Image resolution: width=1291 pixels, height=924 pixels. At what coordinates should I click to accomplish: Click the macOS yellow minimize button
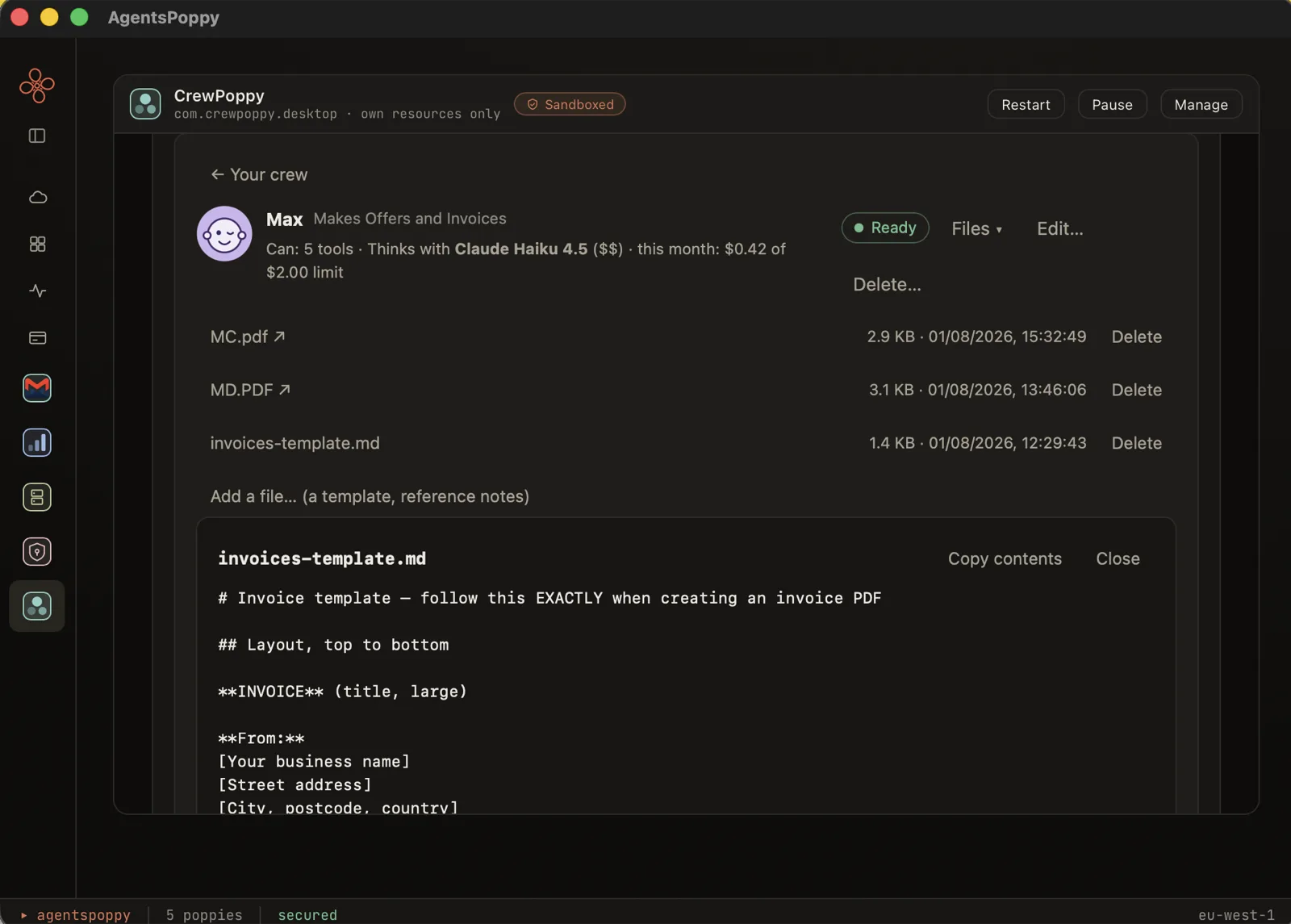[49, 17]
